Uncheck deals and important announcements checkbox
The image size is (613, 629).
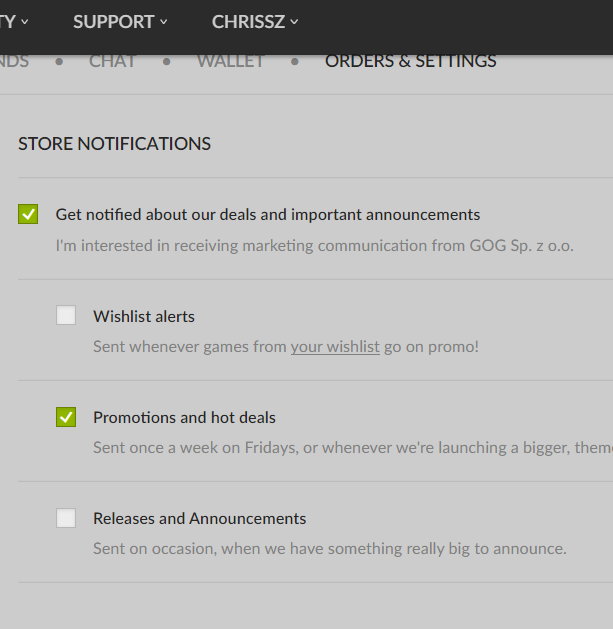[28, 214]
